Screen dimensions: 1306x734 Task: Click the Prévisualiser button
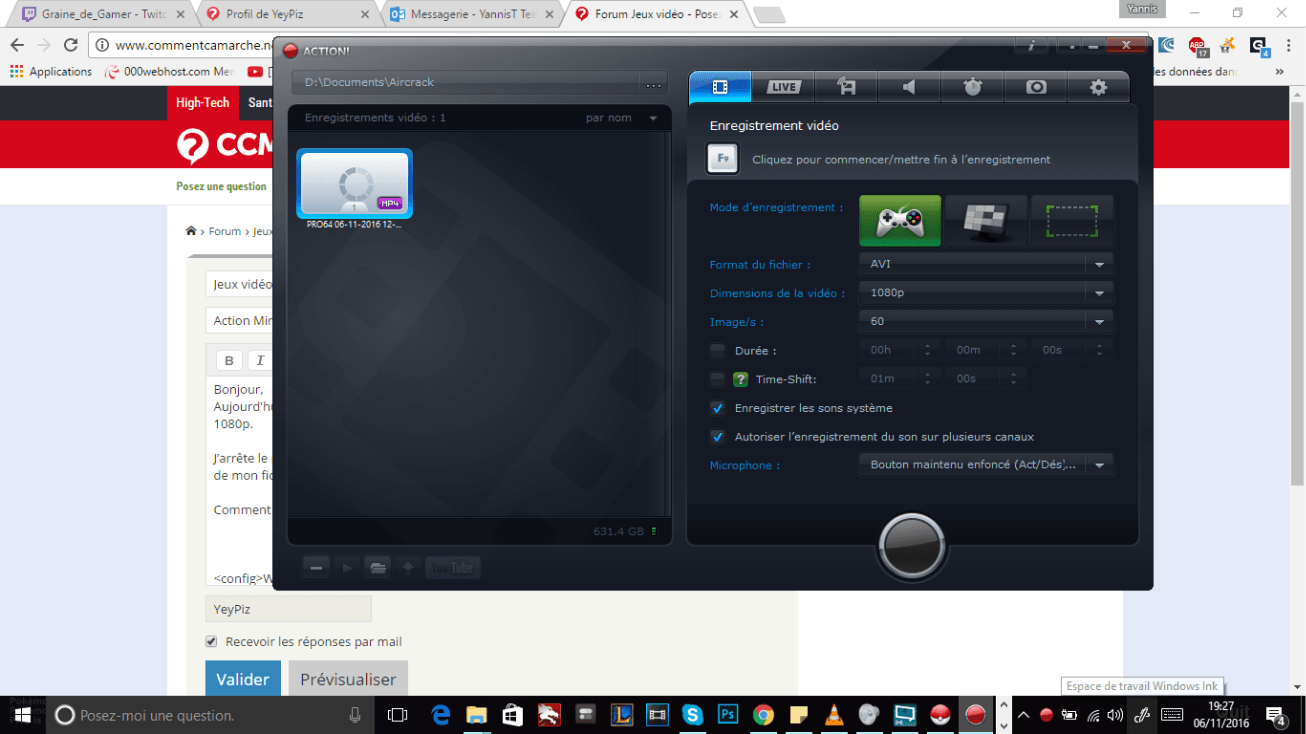point(348,679)
